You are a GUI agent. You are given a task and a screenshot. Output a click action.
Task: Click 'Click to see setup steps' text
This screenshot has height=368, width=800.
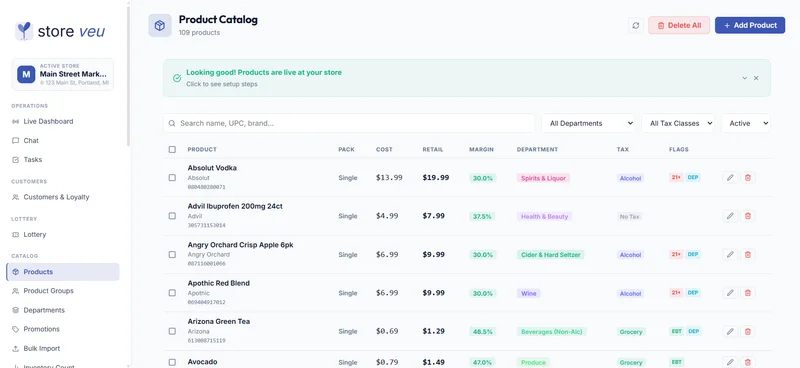(222, 84)
